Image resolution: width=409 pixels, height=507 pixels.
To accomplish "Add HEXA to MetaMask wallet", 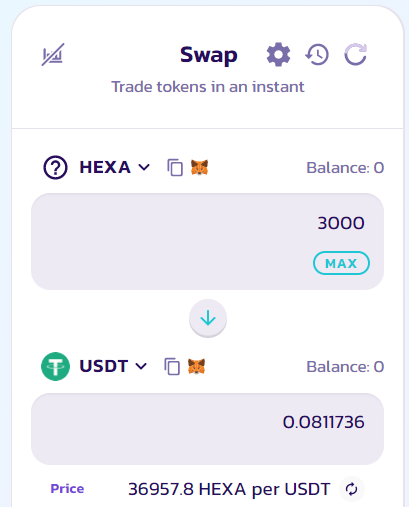I will coord(199,167).
